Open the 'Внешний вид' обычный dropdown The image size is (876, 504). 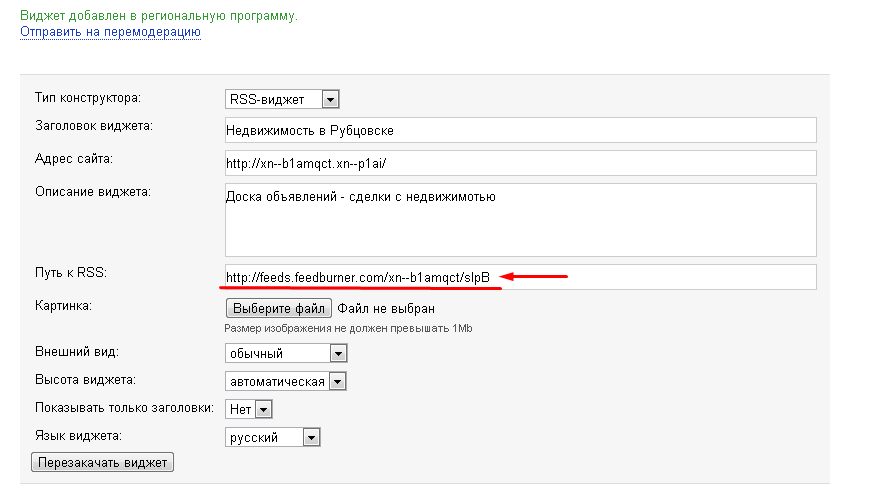[286, 353]
